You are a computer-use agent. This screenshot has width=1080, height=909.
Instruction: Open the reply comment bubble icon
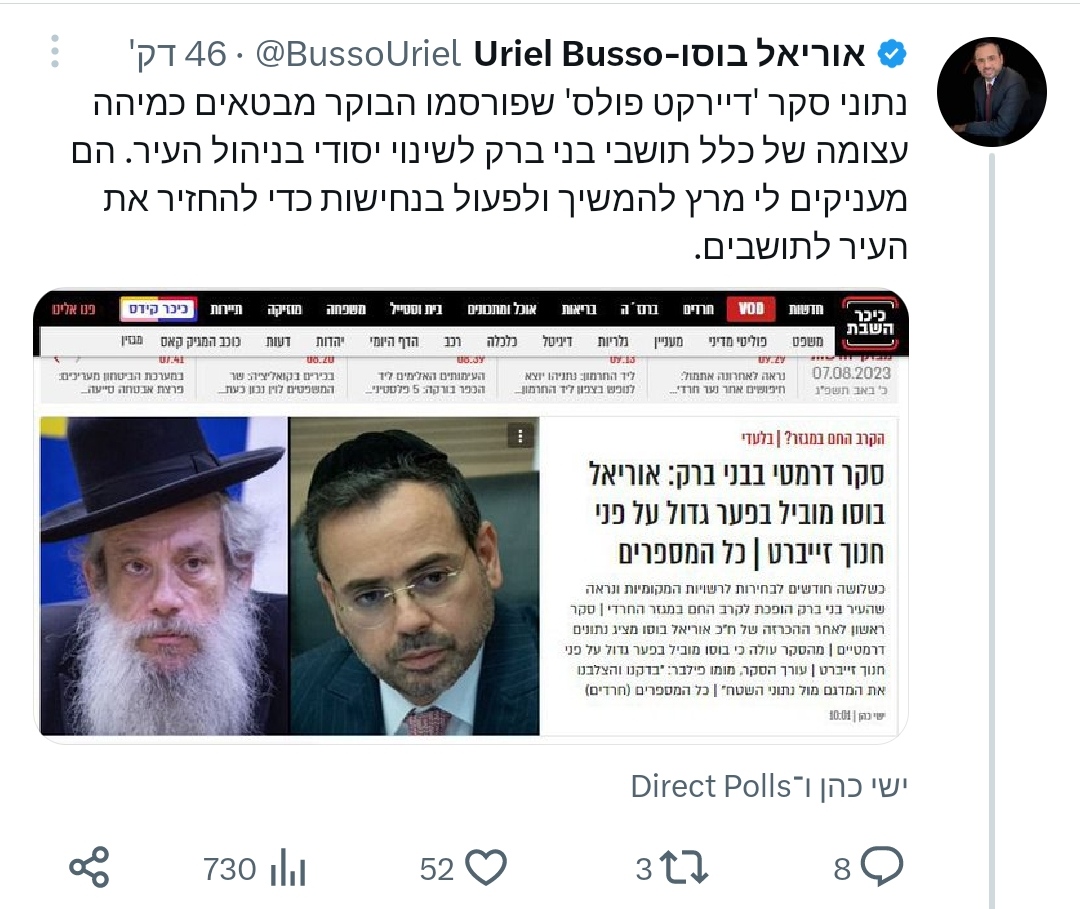pyautogui.click(x=882, y=867)
